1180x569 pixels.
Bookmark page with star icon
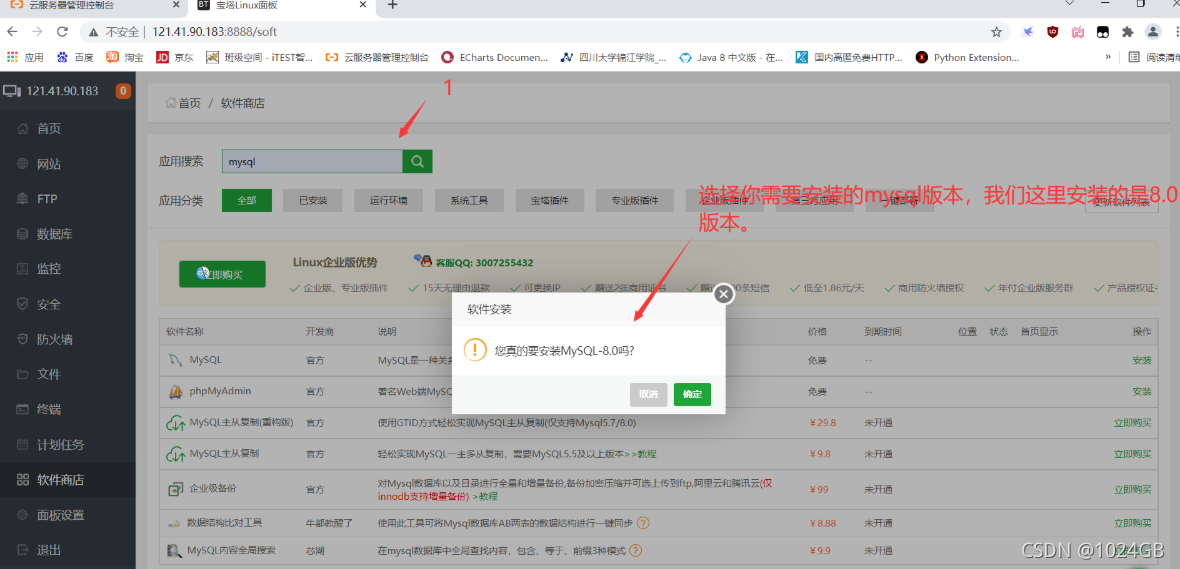click(996, 32)
